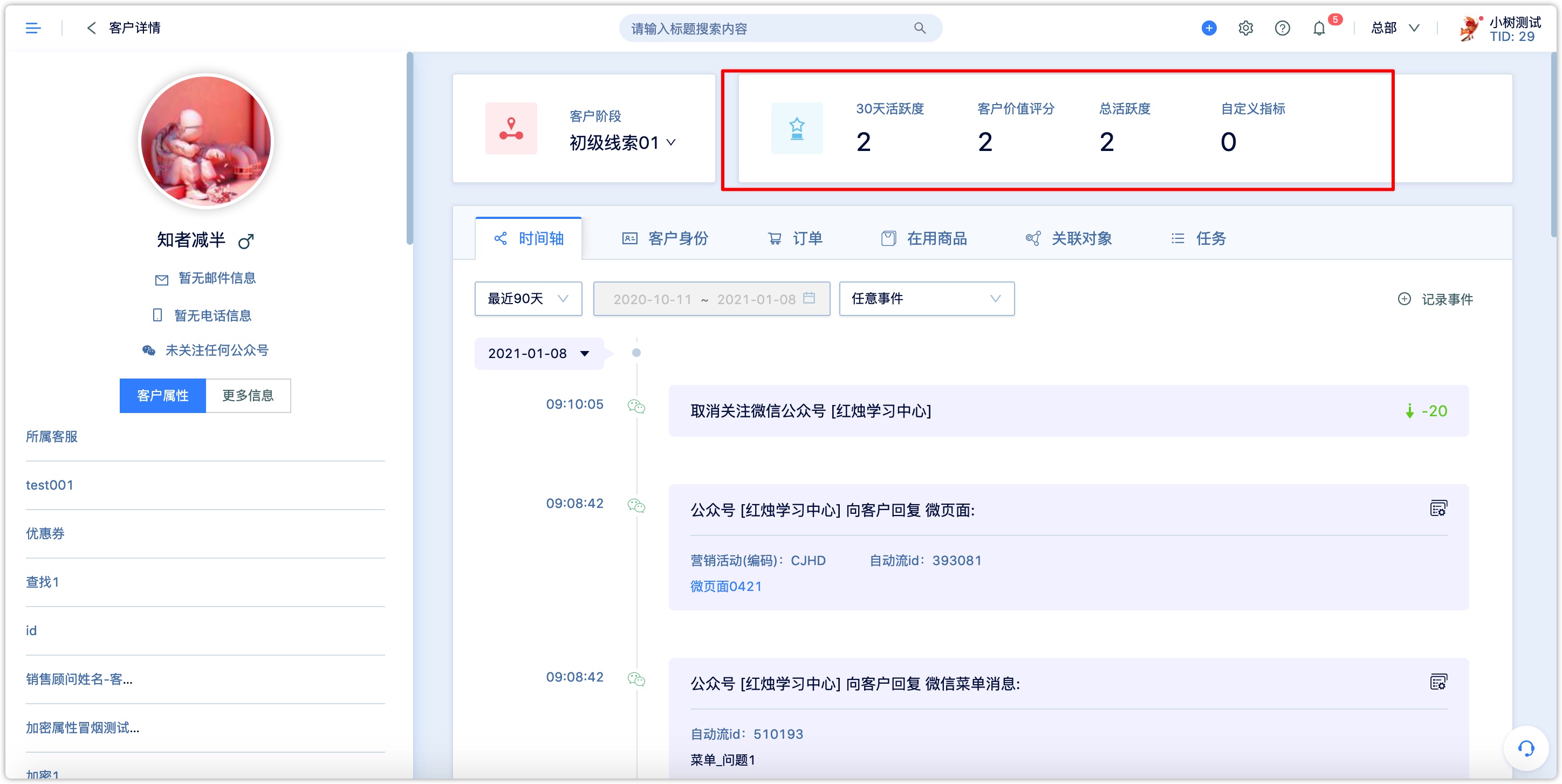Screen dimensions: 1562x784
Task: Focus the 请输入标题搜索内容 search field
Action: coord(780,28)
